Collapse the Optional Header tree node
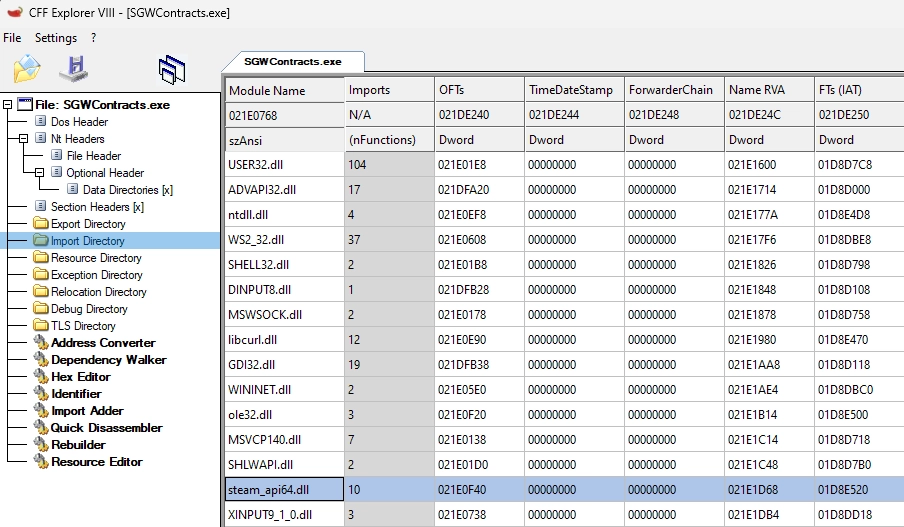This screenshot has height=527, width=904. [39, 172]
